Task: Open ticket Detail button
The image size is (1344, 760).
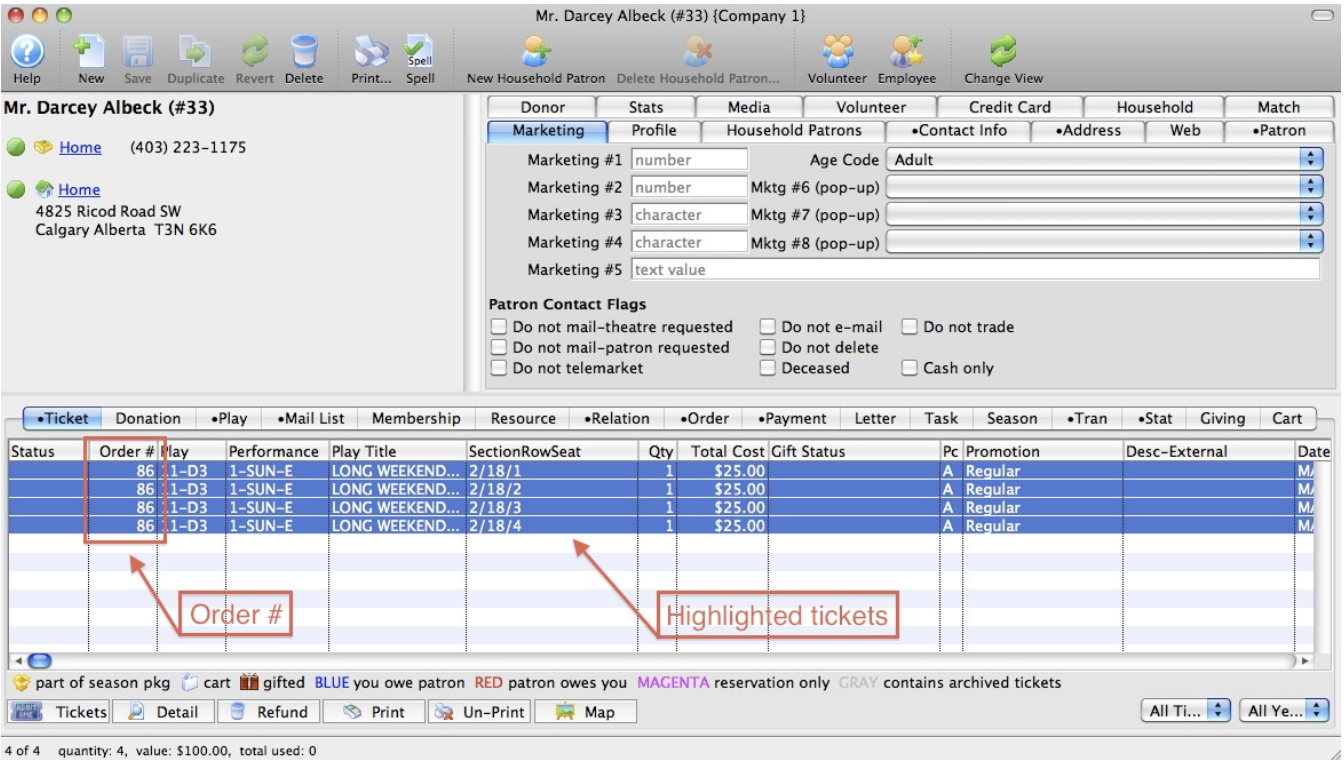Action: [164, 712]
